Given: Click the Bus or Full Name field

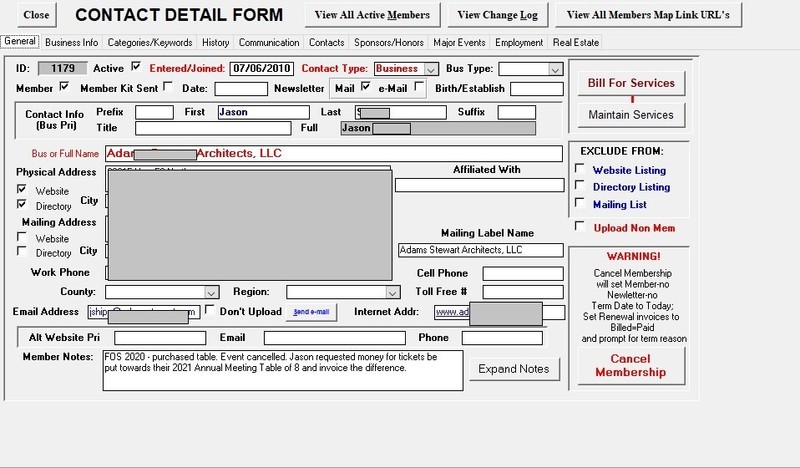Looking at the screenshot, I should (334, 154).
